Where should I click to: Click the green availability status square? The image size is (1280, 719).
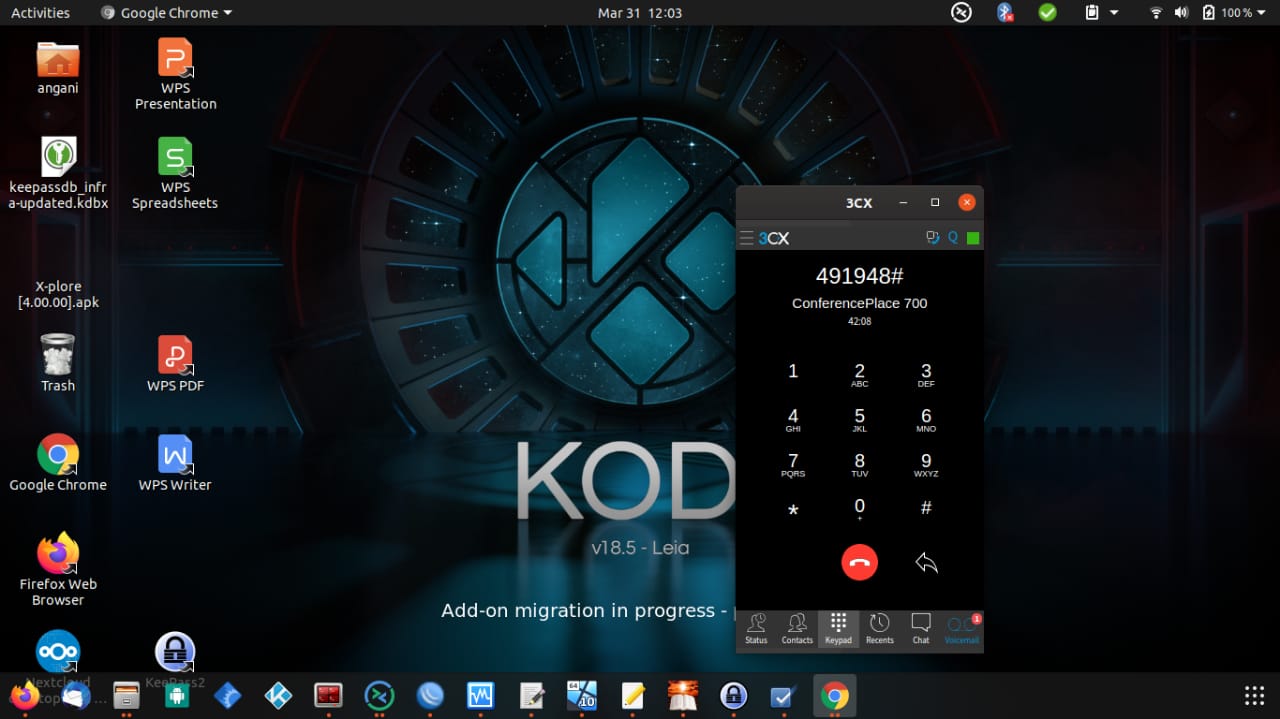973,238
